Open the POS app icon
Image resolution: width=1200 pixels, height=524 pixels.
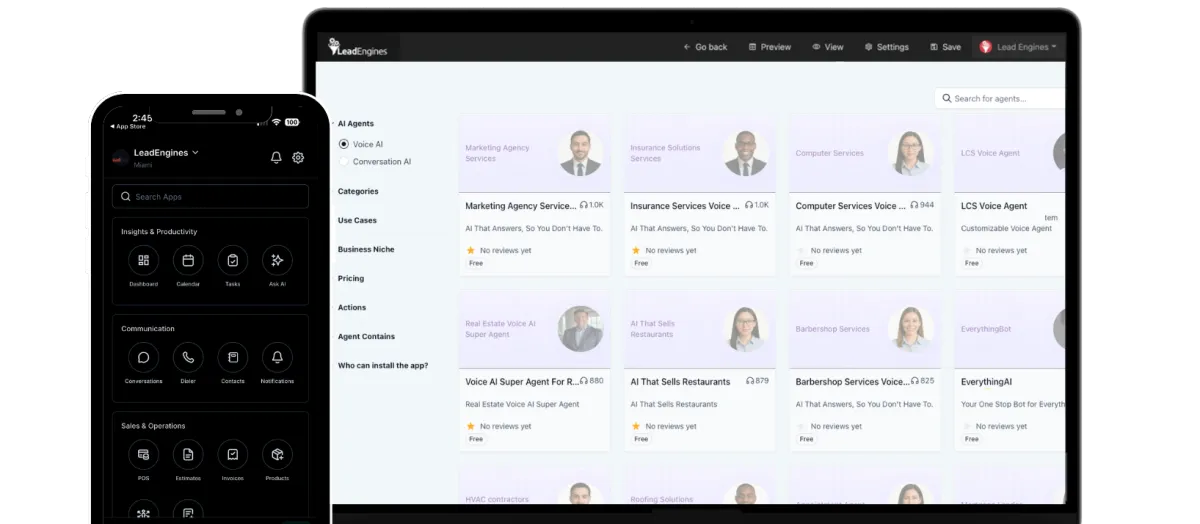pos(143,454)
